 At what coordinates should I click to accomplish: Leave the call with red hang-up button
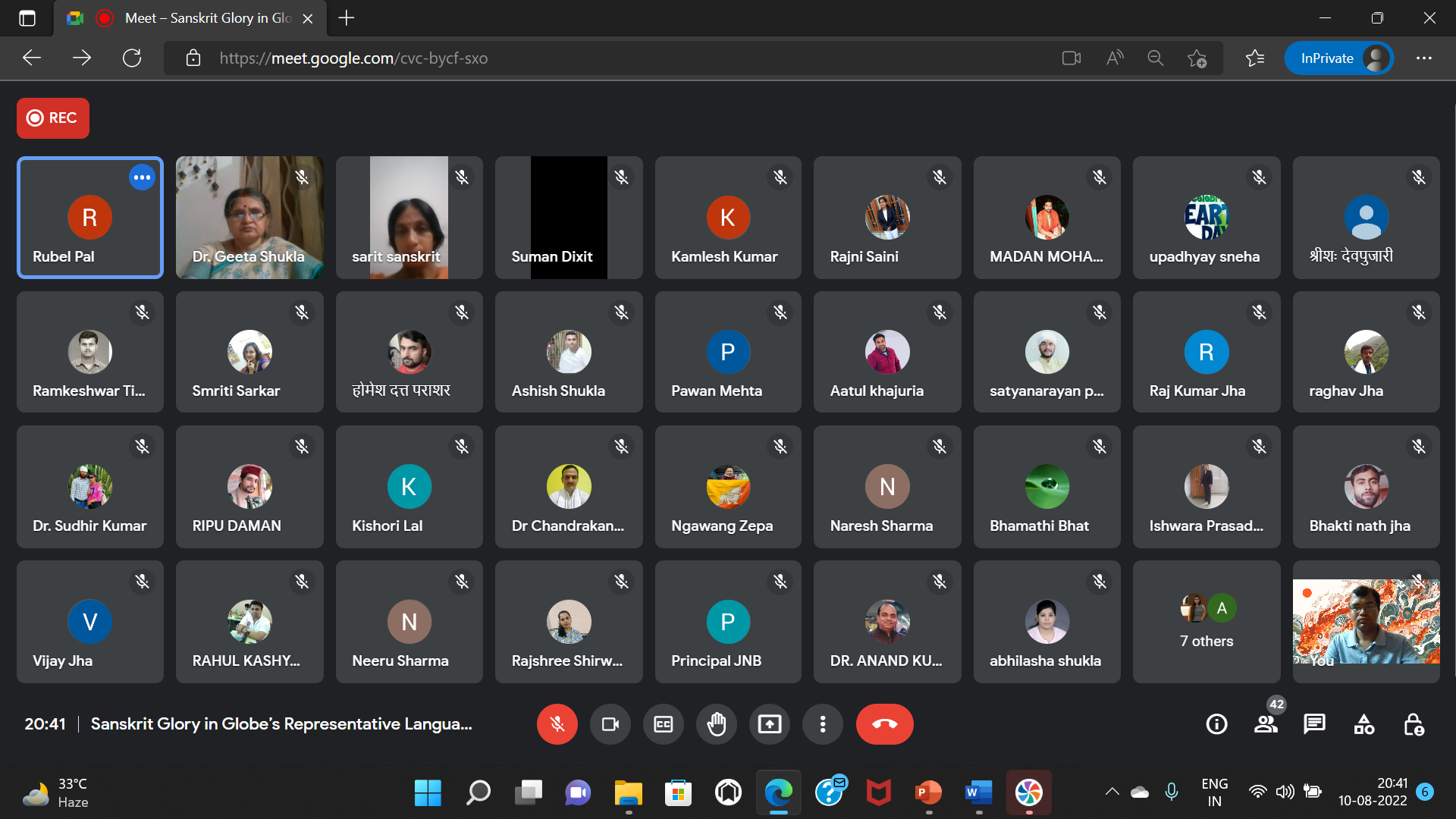pyautogui.click(x=884, y=724)
